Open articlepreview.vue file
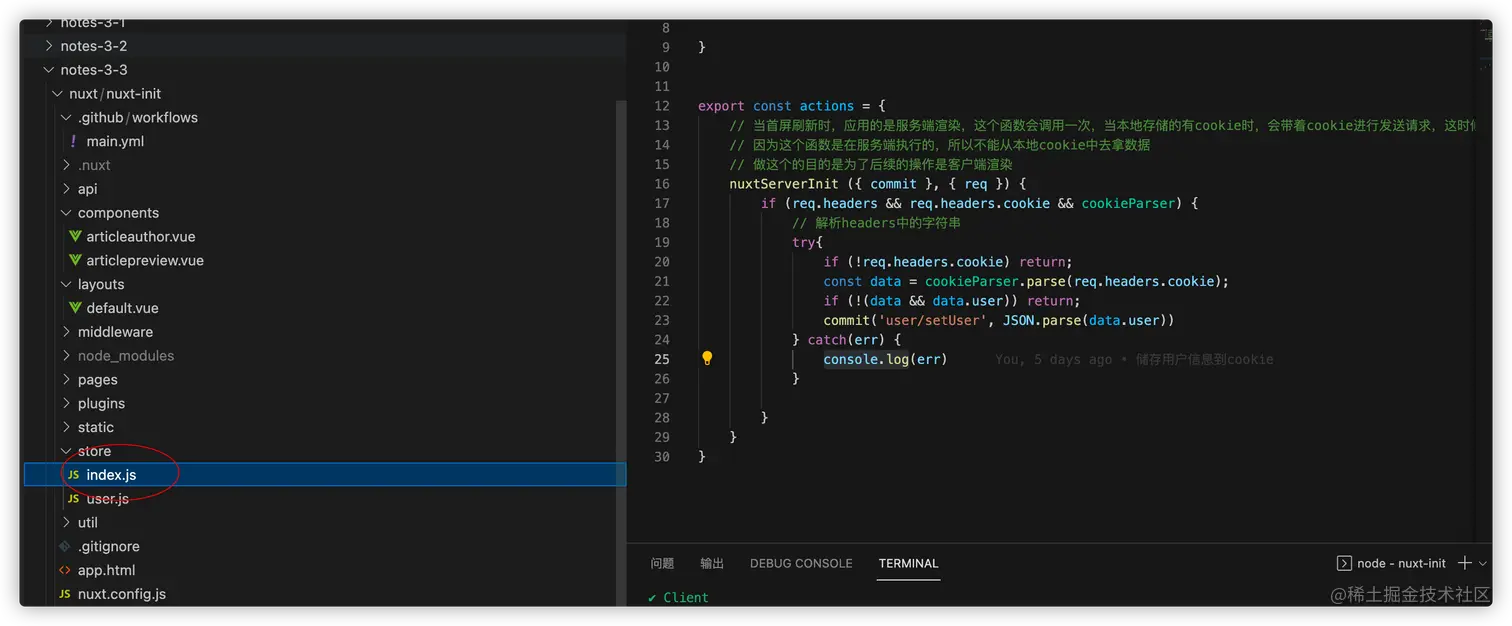 (x=145, y=260)
